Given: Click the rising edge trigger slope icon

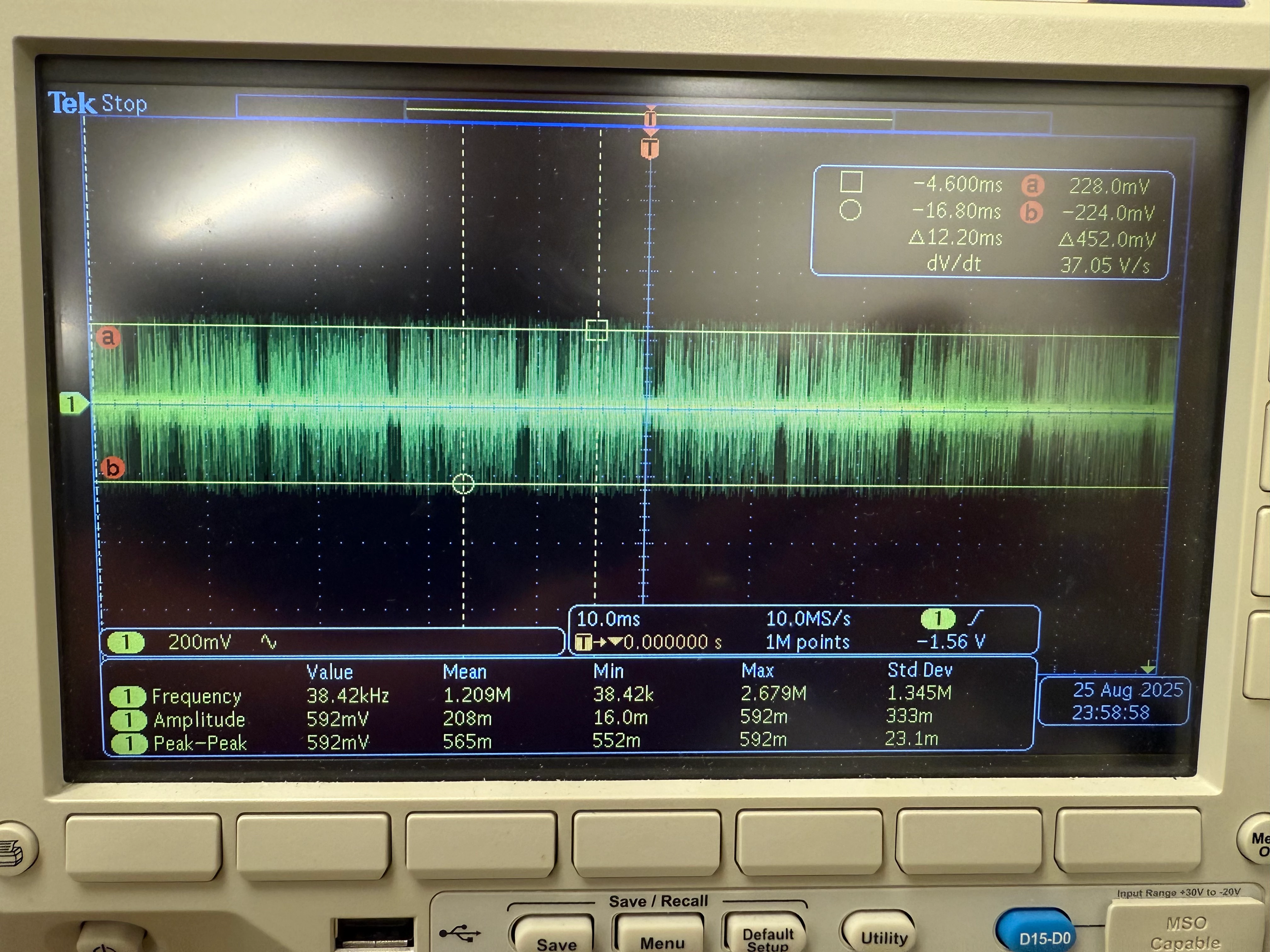Looking at the screenshot, I should 975,619.
